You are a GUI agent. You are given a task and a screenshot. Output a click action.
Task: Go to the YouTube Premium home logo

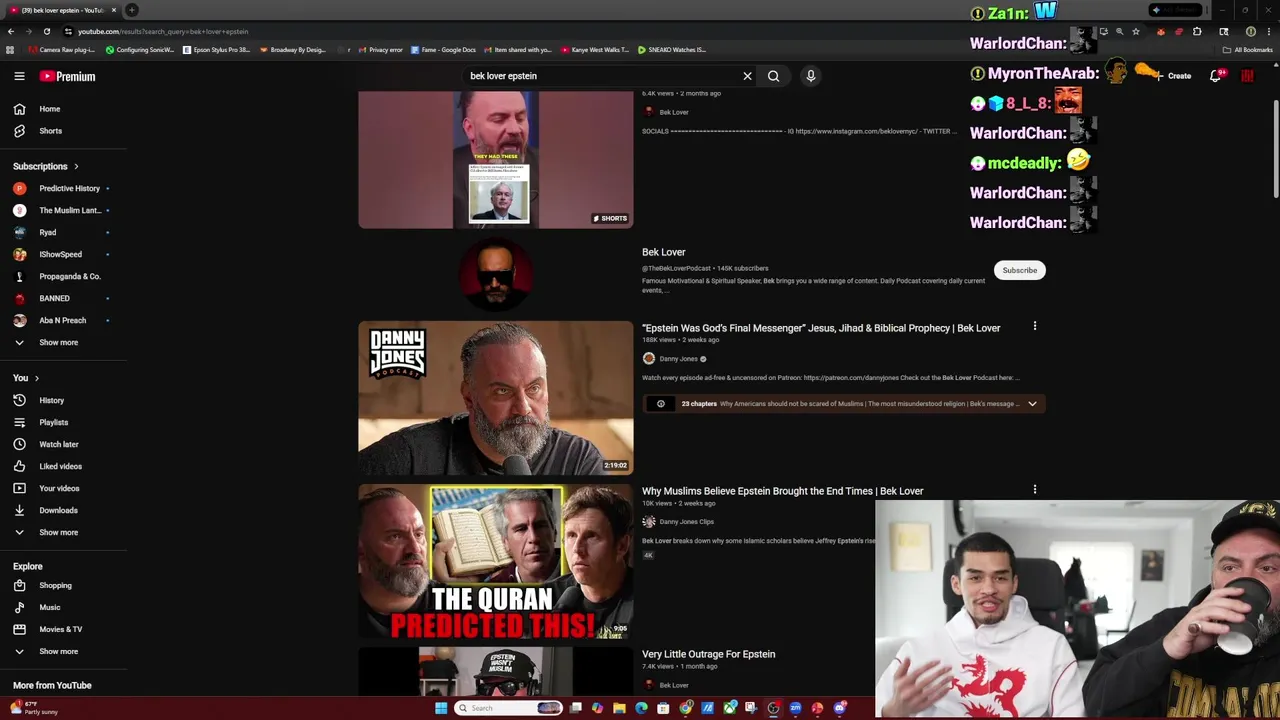click(x=67, y=76)
